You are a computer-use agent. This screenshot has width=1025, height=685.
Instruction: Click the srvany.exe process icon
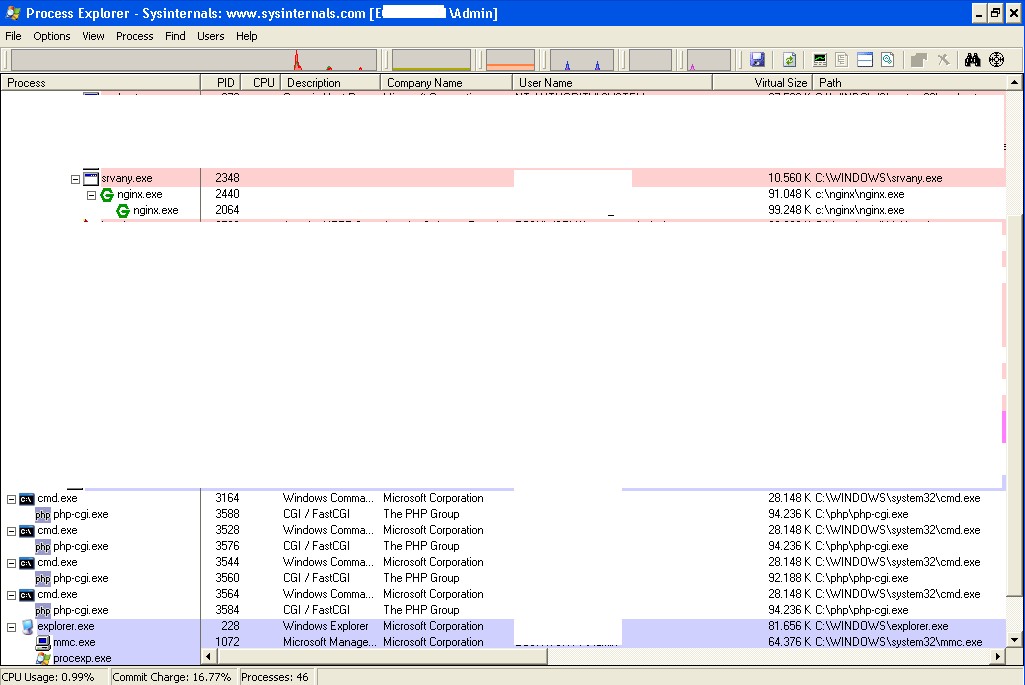[x=91, y=178]
